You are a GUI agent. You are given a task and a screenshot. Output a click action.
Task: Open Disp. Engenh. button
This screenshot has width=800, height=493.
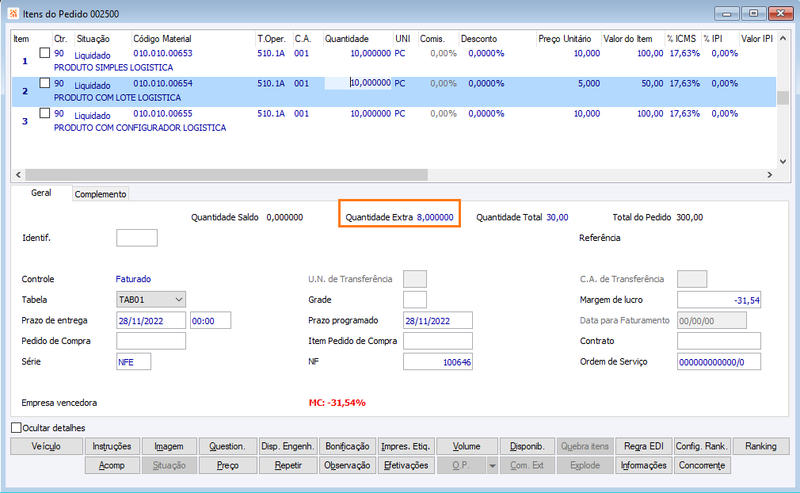[288, 446]
